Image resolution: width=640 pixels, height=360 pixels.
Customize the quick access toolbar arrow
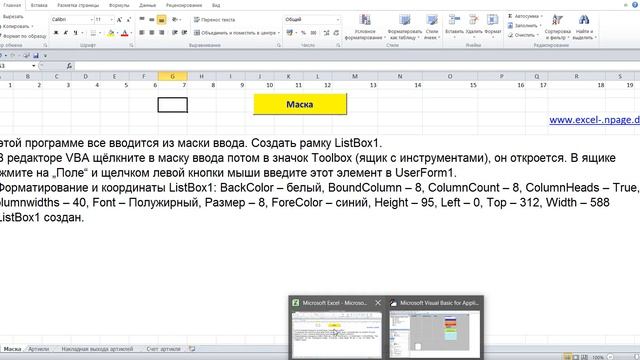(45, 56)
